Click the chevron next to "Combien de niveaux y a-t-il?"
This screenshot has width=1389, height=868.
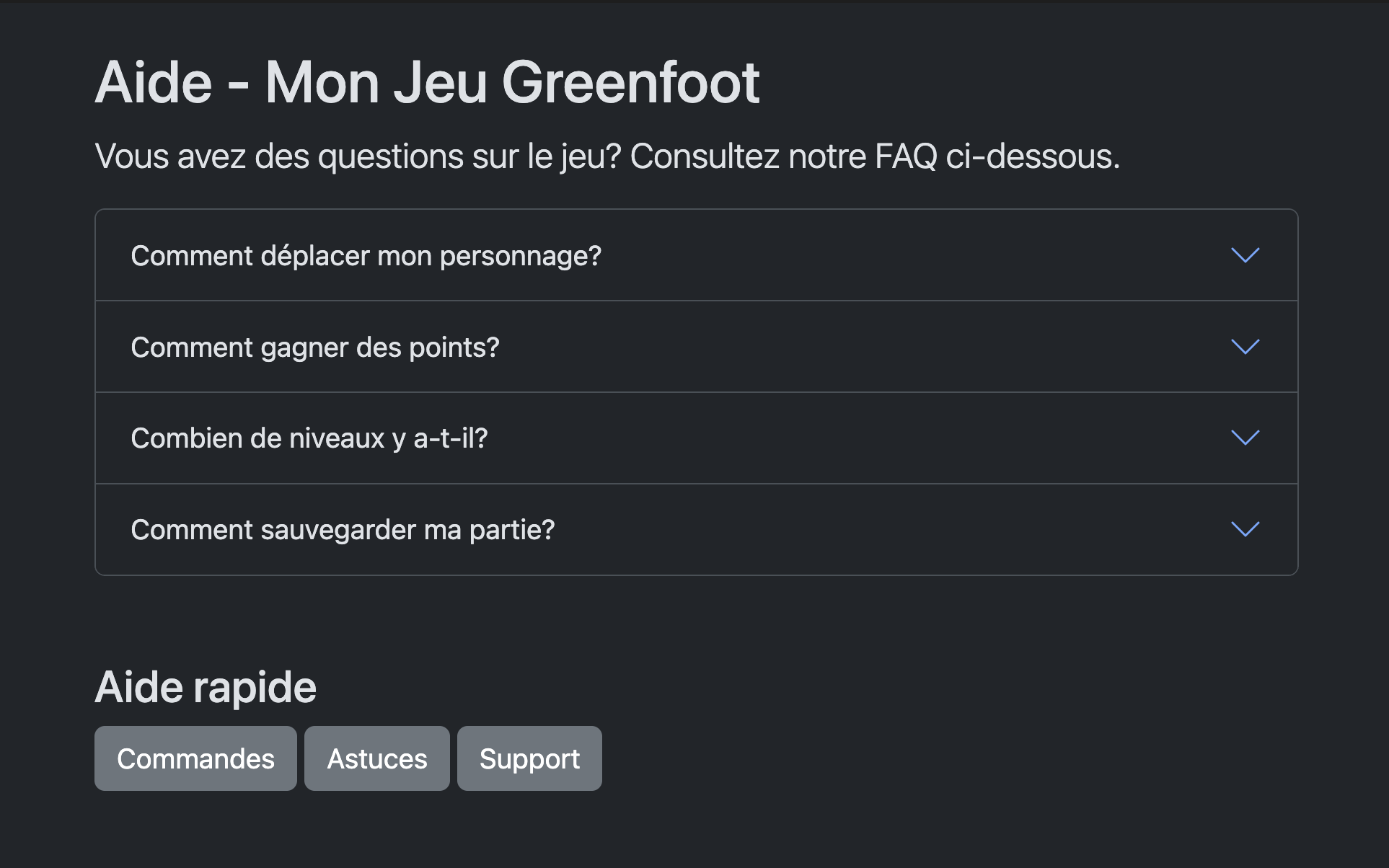click(1245, 438)
